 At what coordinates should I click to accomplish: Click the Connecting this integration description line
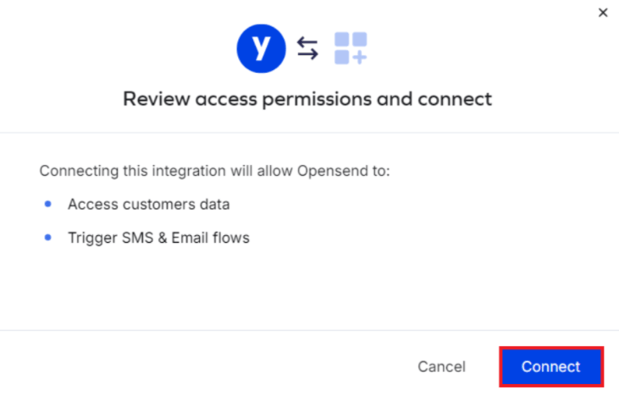pyautogui.click(x=214, y=171)
